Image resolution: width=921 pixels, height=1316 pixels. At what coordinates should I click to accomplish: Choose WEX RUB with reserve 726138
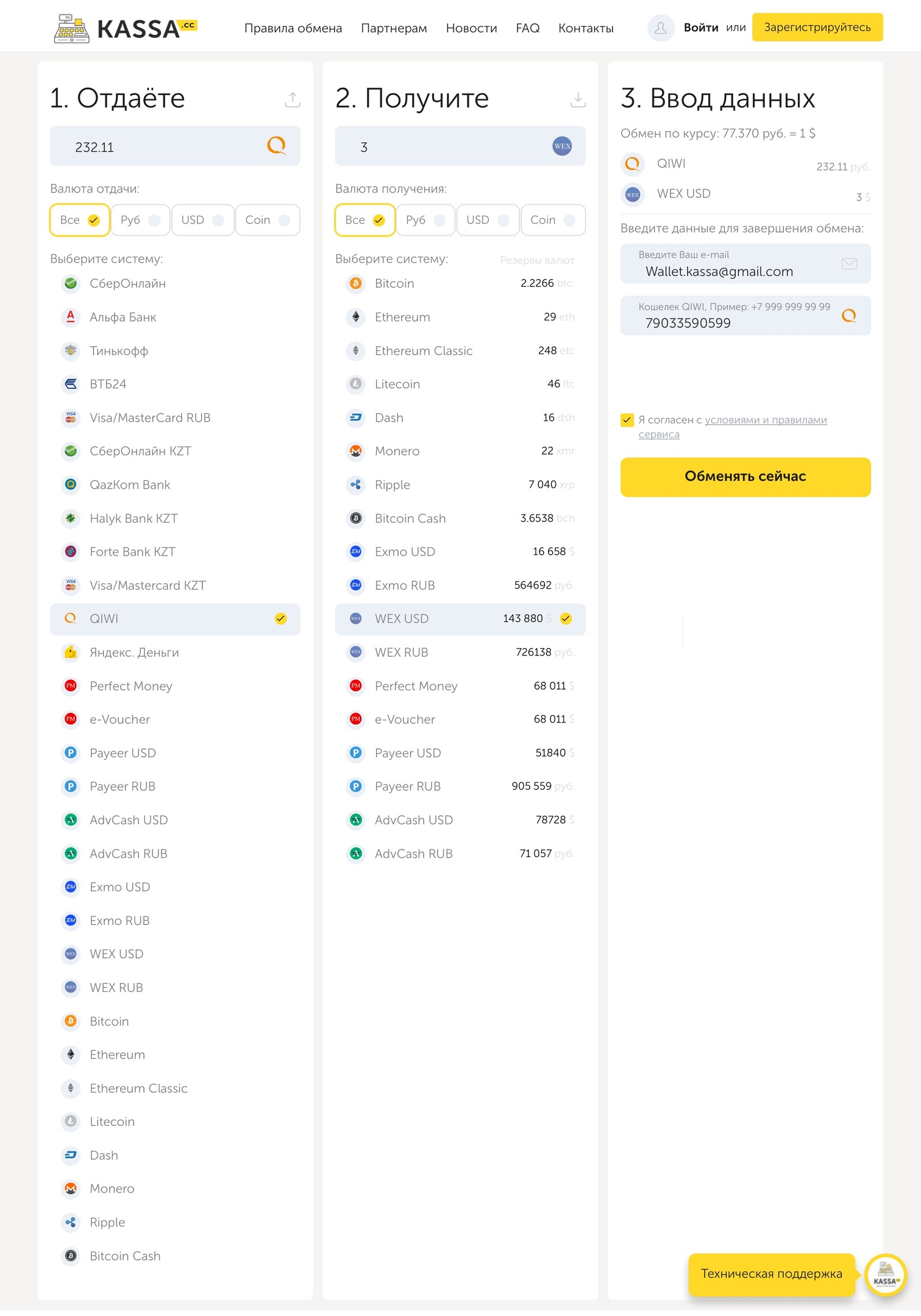tap(460, 653)
